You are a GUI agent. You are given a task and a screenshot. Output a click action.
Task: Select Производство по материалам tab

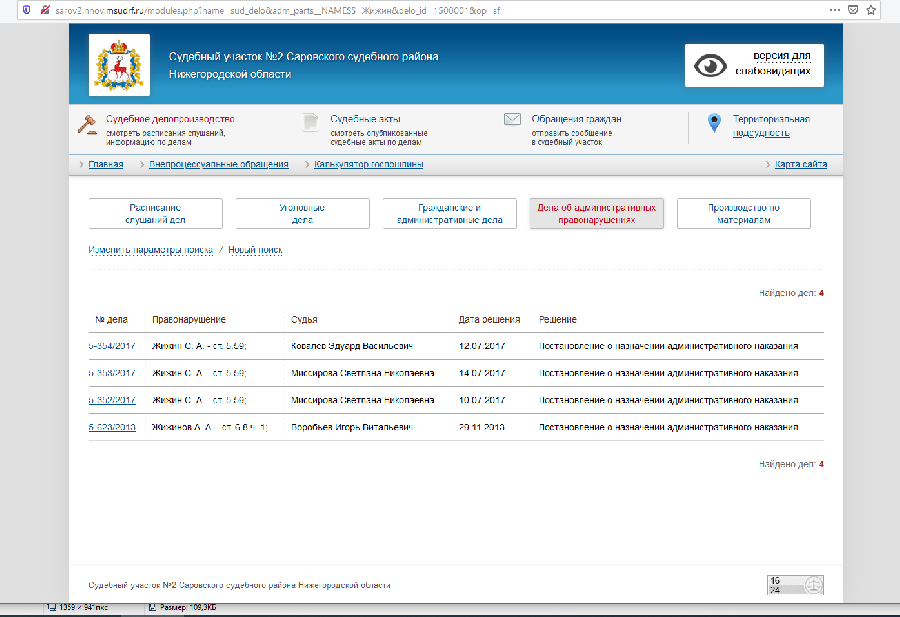(x=743, y=214)
